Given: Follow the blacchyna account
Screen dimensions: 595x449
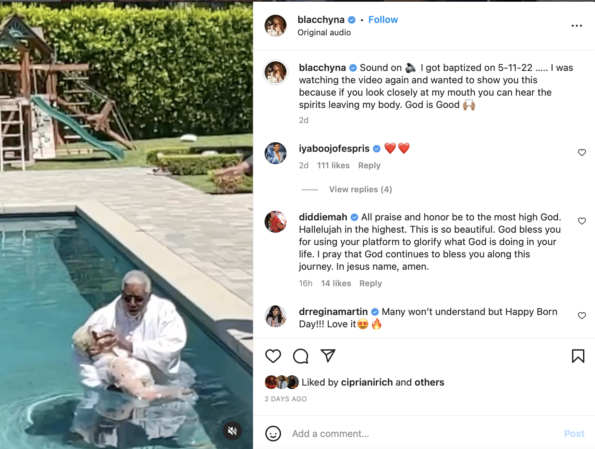Looking at the screenshot, I should [x=383, y=20].
